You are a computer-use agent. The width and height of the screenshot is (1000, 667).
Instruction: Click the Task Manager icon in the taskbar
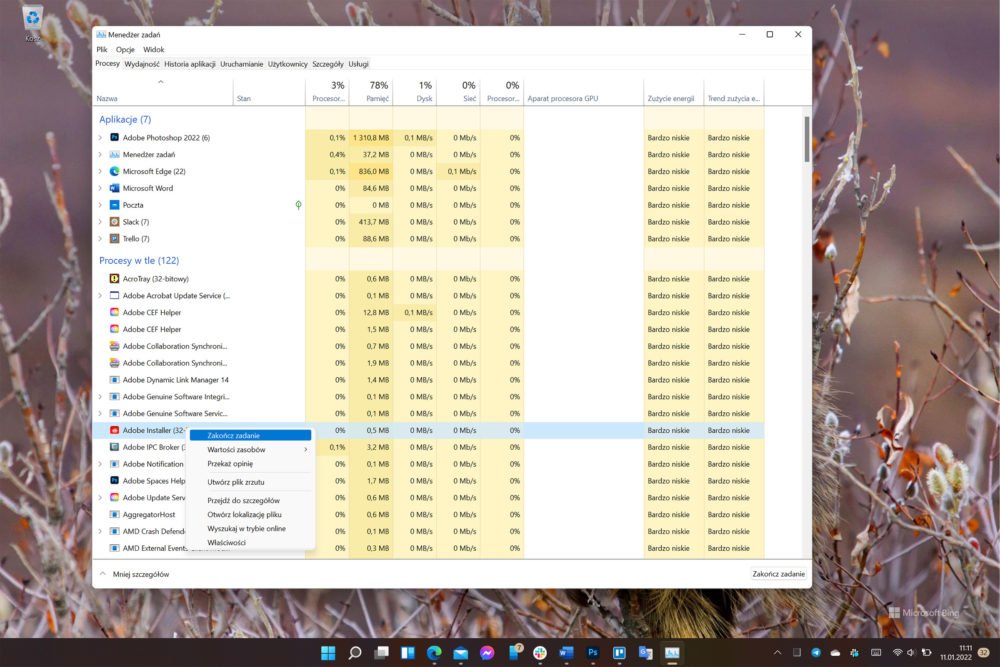click(x=672, y=653)
